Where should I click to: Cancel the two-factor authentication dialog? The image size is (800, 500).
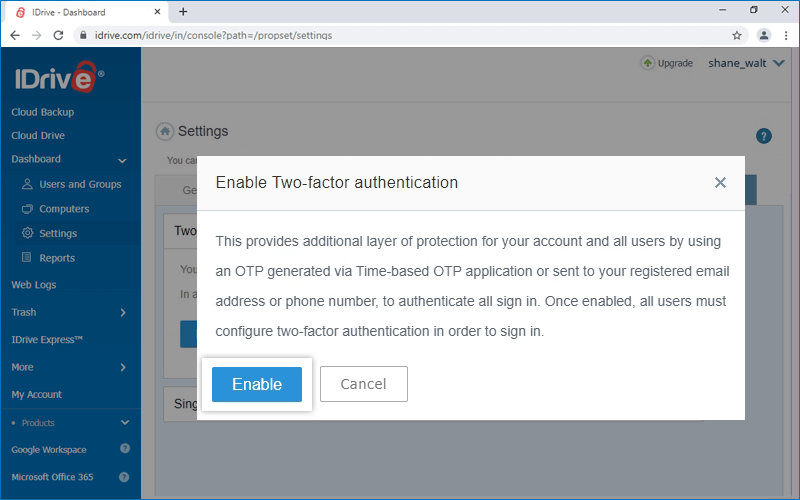pos(363,384)
